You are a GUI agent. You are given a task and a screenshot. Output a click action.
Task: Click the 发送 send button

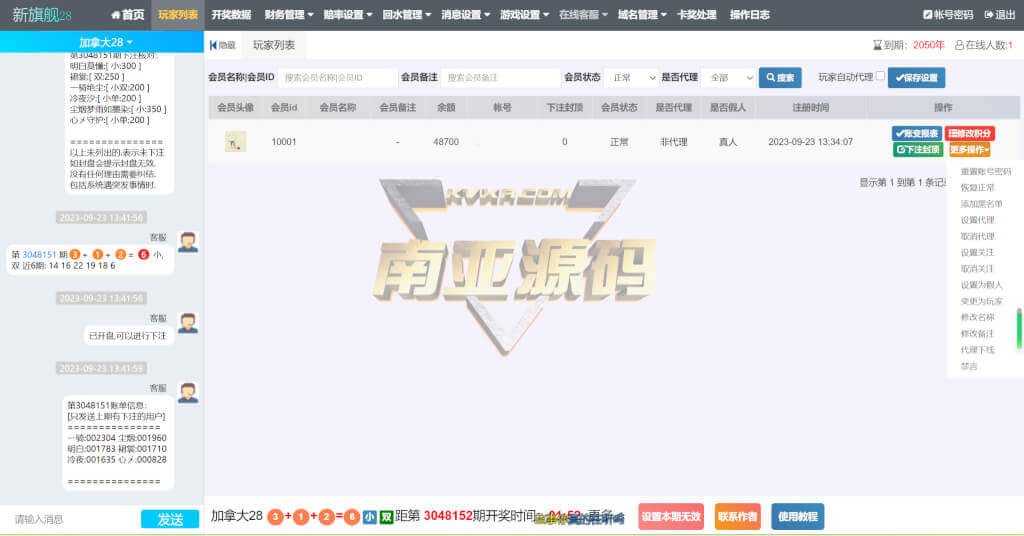pos(170,519)
